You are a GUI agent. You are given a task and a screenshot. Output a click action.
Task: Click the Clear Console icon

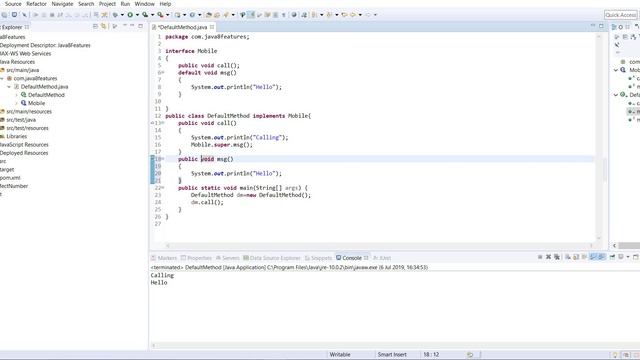pyautogui.click(x=568, y=257)
